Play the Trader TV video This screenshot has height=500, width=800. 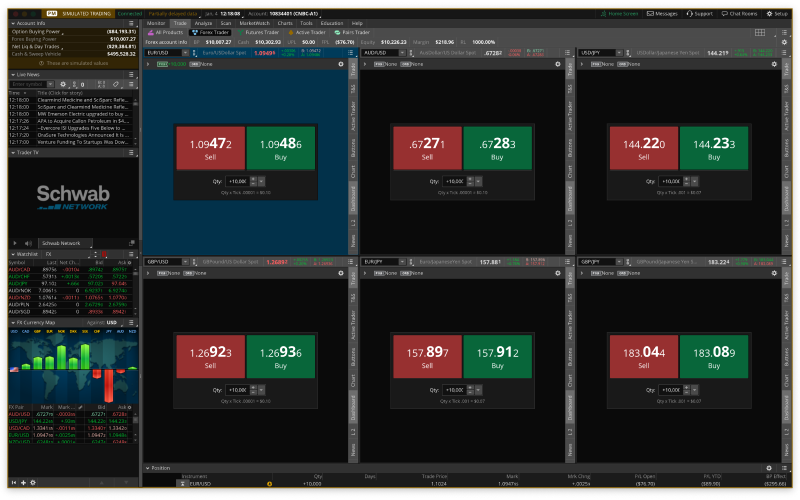coord(15,243)
